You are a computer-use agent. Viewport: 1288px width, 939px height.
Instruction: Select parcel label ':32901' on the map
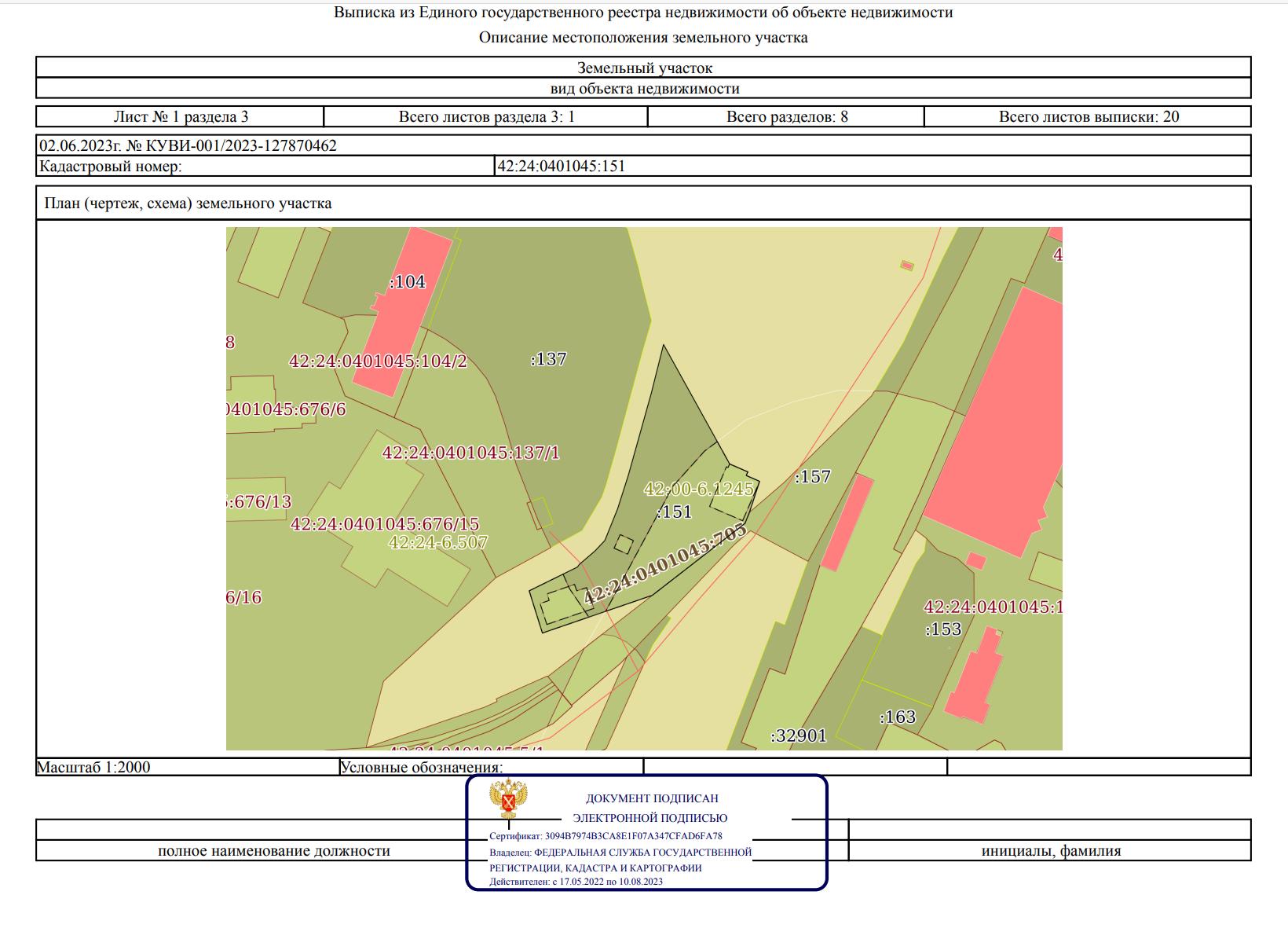click(x=799, y=736)
